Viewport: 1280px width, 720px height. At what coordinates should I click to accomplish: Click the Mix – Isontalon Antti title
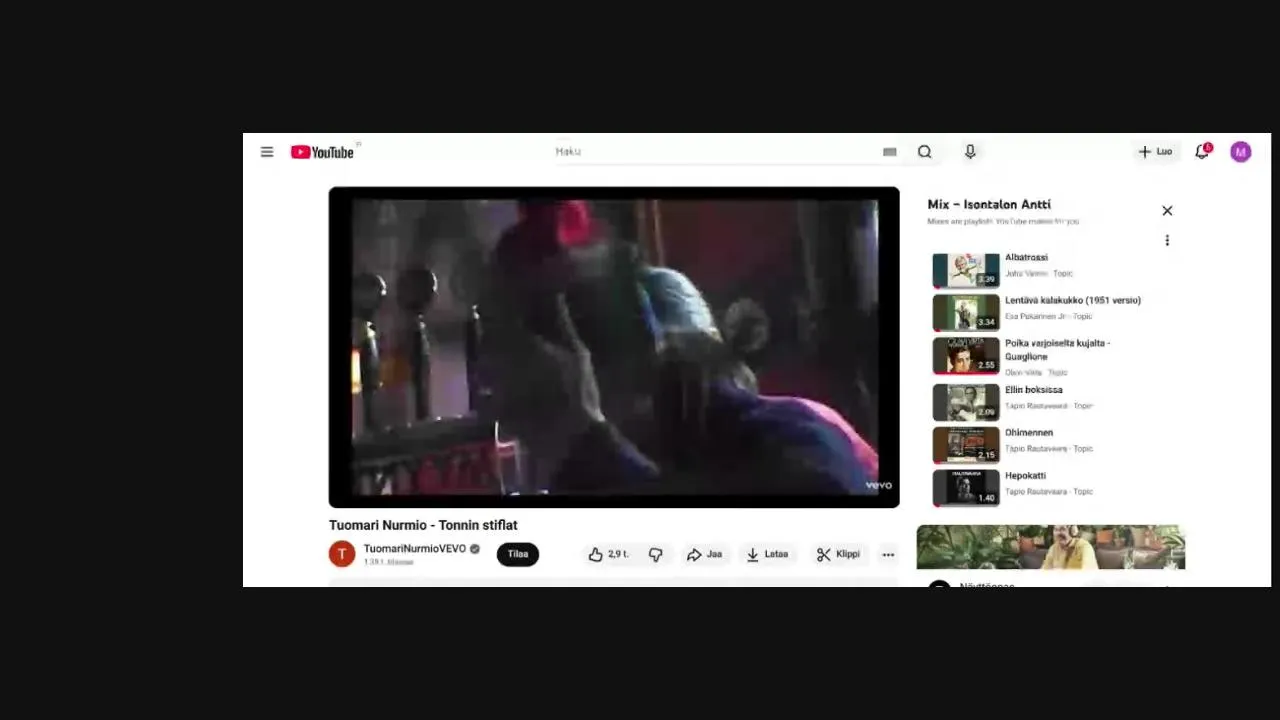point(989,204)
